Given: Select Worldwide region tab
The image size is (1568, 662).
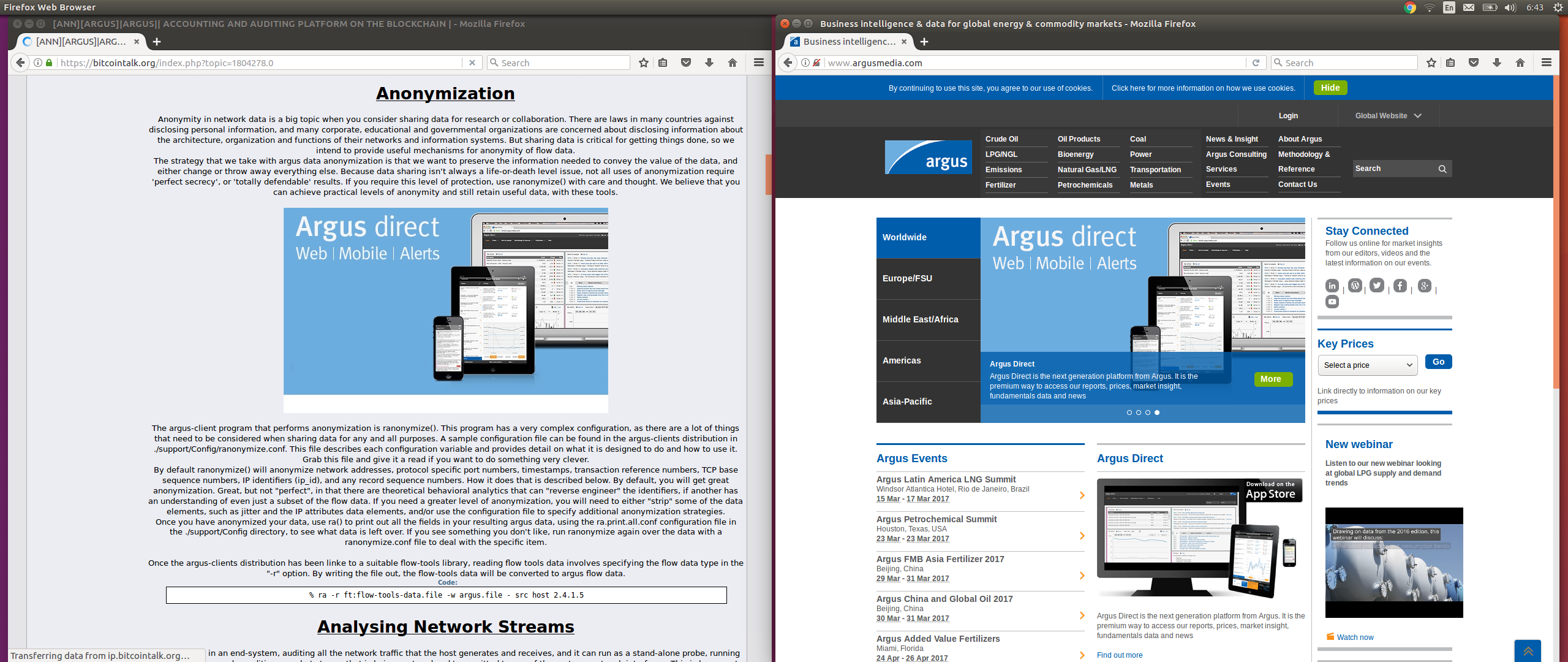Looking at the screenshot, I should 928,238.
